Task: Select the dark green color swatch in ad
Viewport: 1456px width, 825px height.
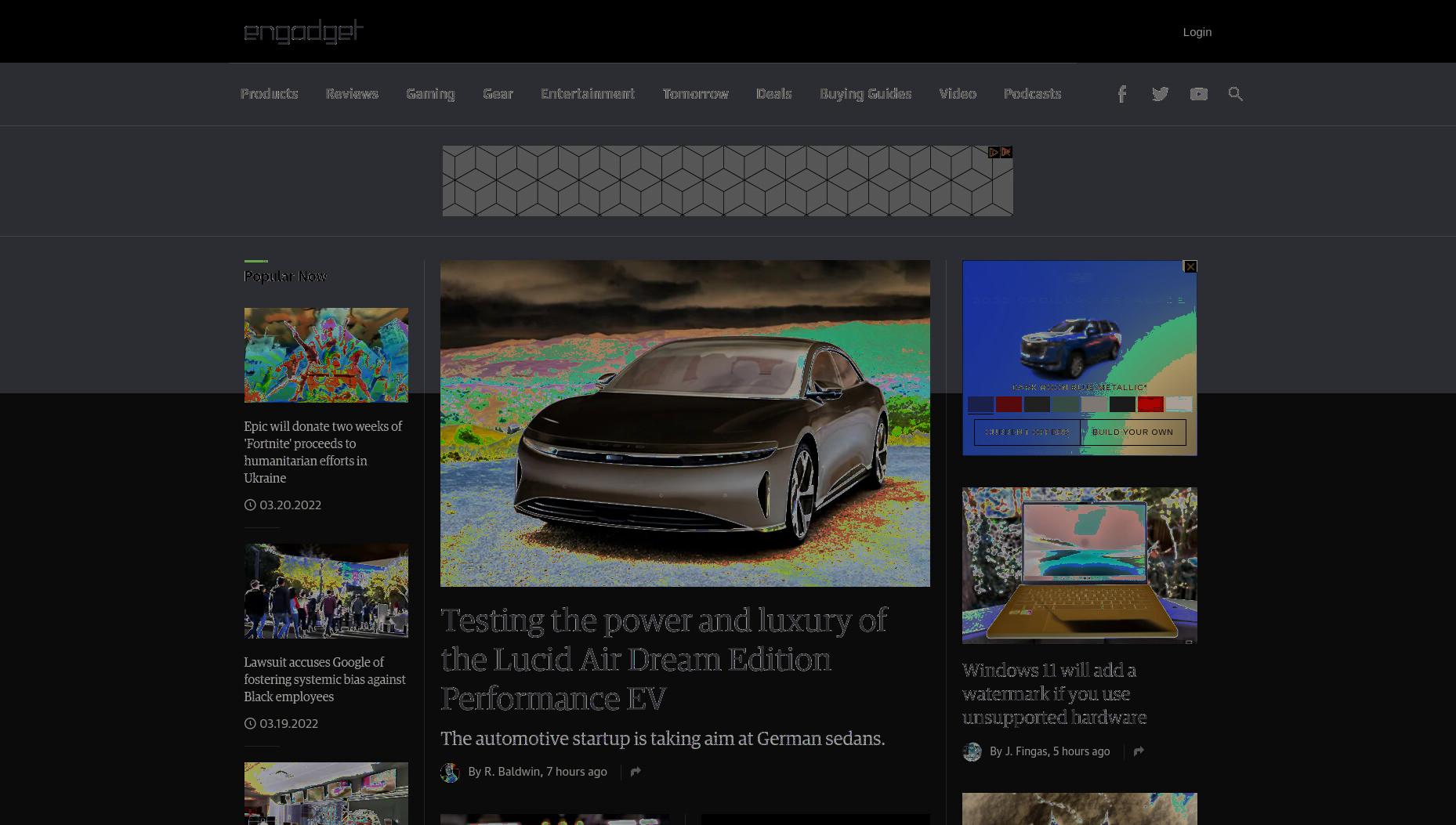Action: click(1065, 404)
